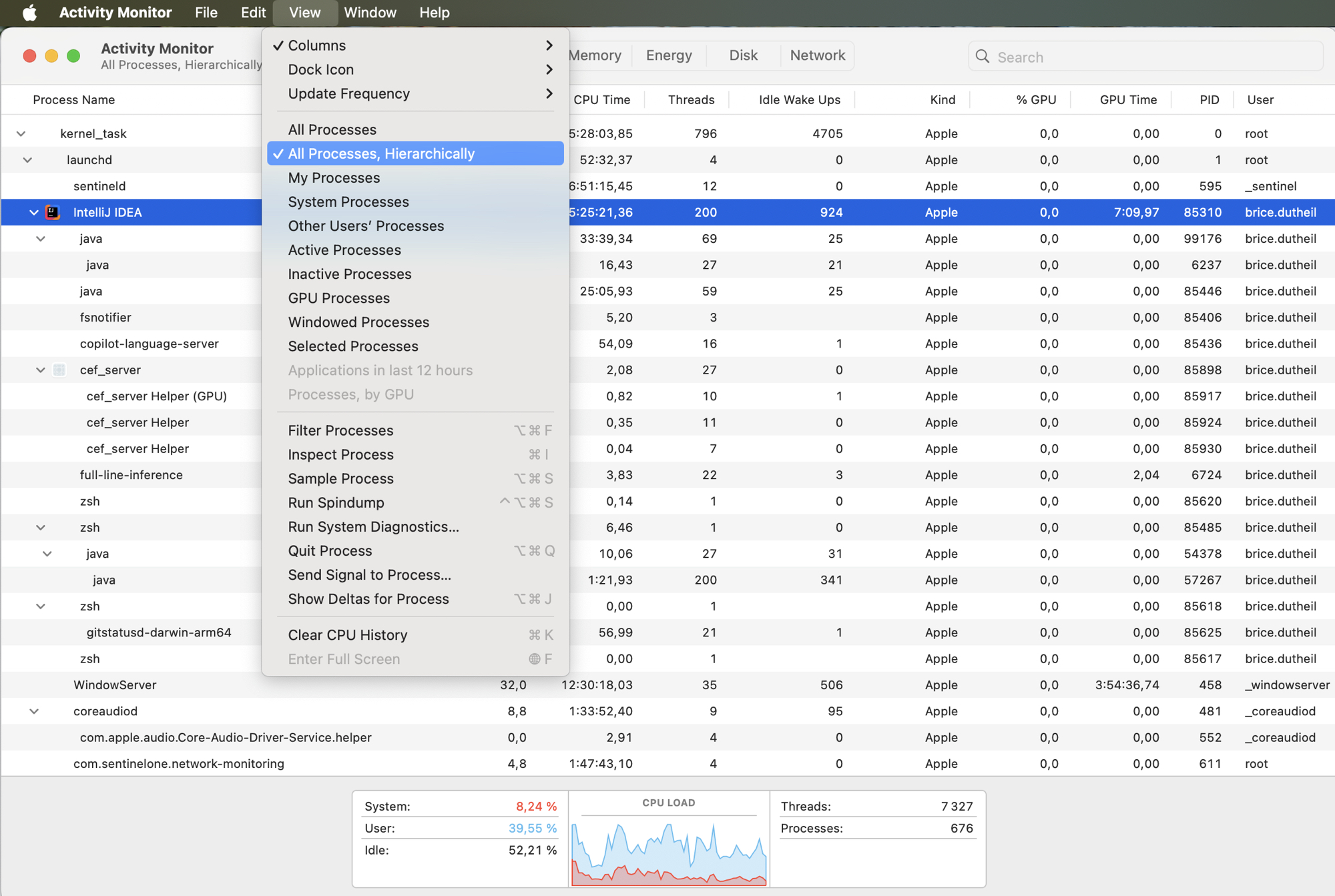Viewport: 1335px width, 896px height.
Task: Open the Window menu in menu bar
Action: tap(370, 13)
